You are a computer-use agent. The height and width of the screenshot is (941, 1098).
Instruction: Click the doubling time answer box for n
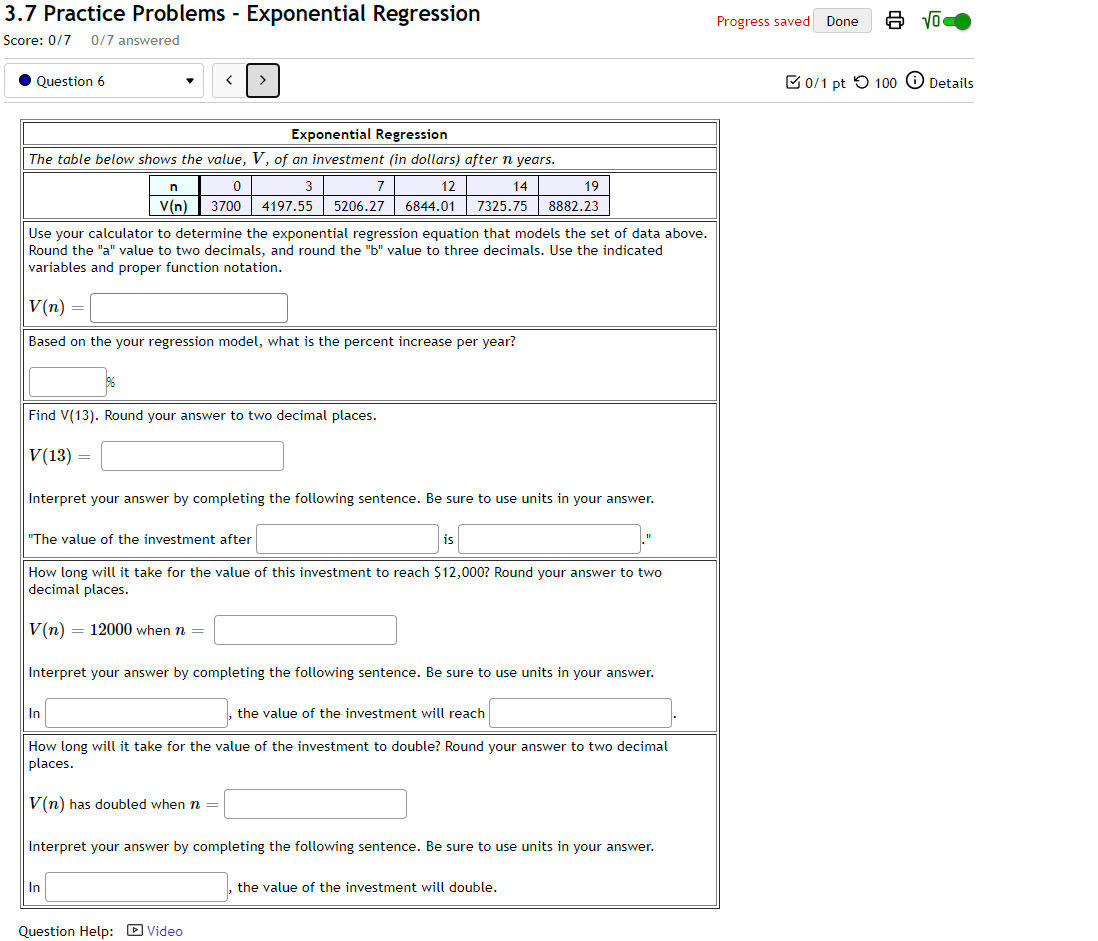coord(315,803)
